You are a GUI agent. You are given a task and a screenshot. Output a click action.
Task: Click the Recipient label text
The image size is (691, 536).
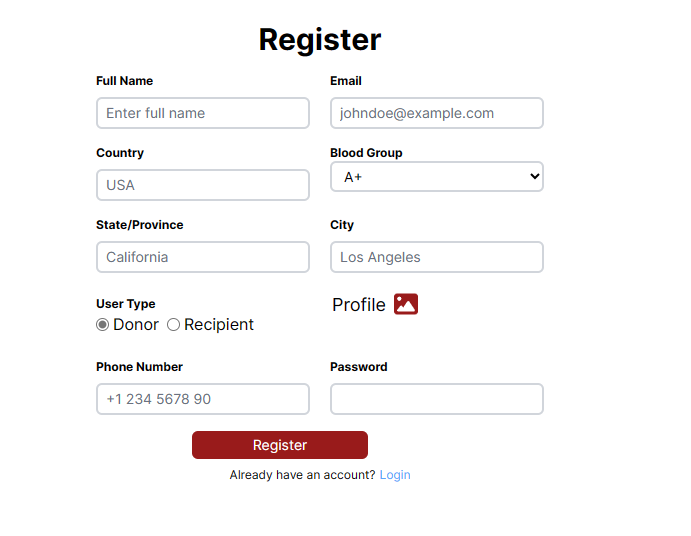(x=219, y=325)
